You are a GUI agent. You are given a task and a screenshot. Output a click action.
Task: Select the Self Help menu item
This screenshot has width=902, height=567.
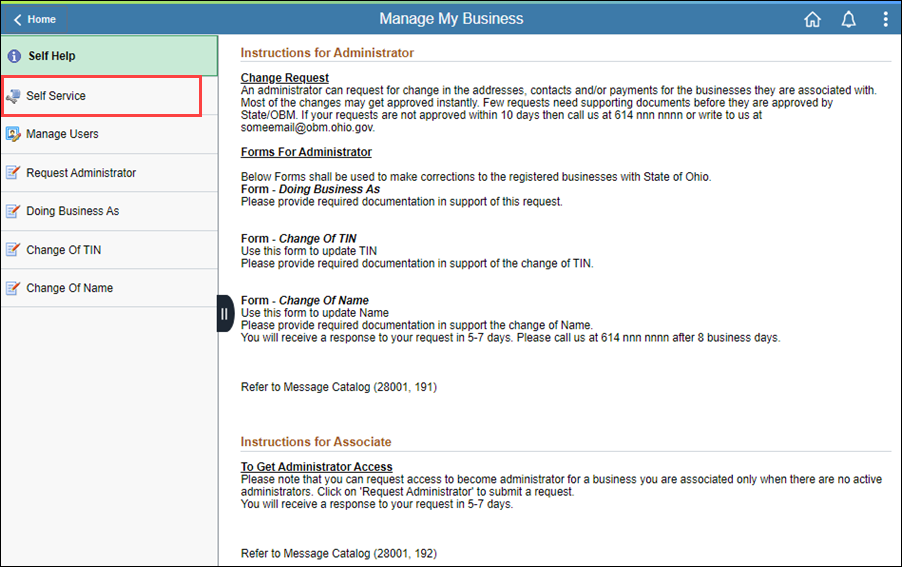[x=51, y=57]
